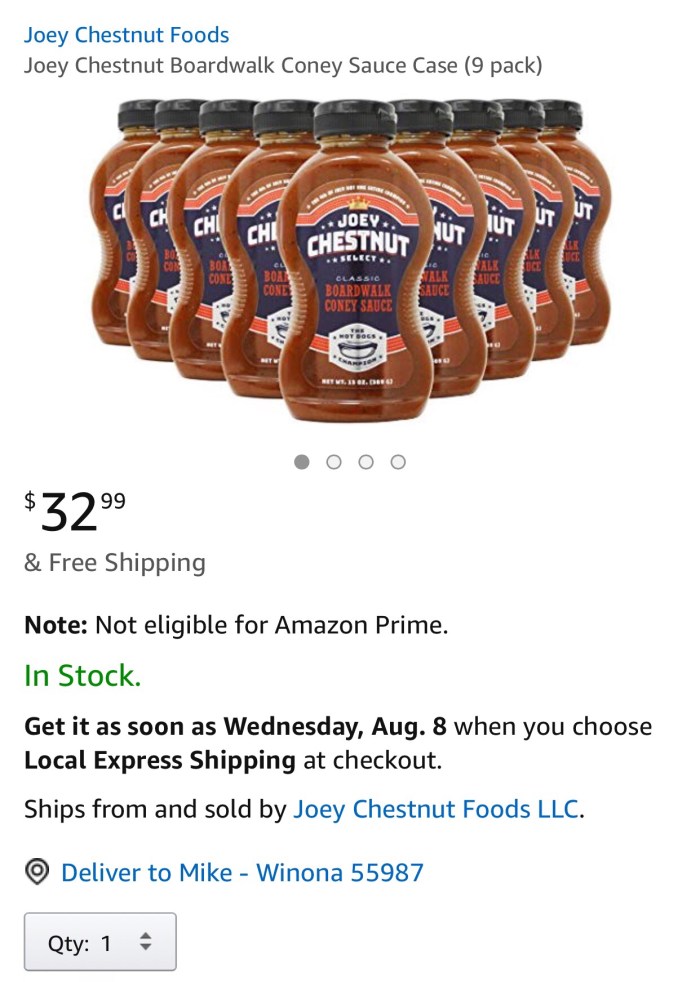Tap the Local Express Shipping text
700x982 pixels.
160,760
